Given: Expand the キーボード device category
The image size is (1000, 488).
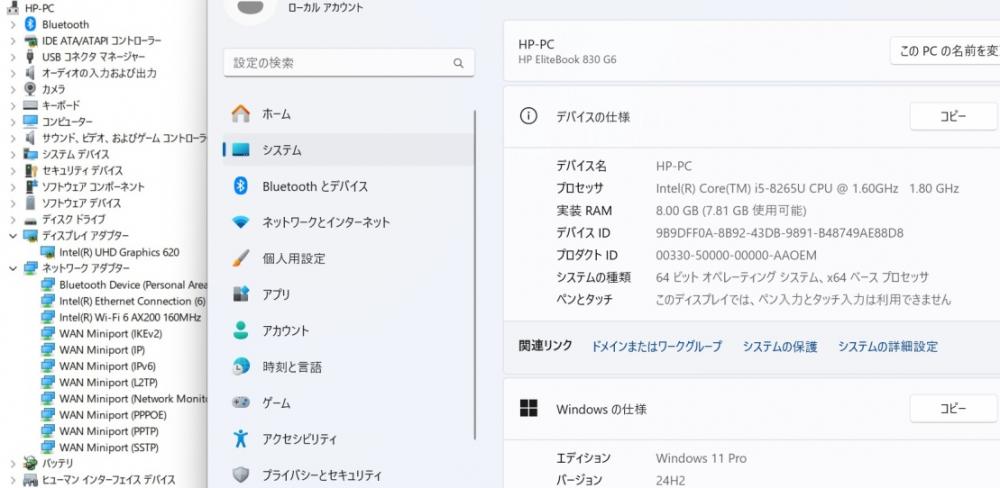Looking at the screenshot, I should (x=13, y=105).
